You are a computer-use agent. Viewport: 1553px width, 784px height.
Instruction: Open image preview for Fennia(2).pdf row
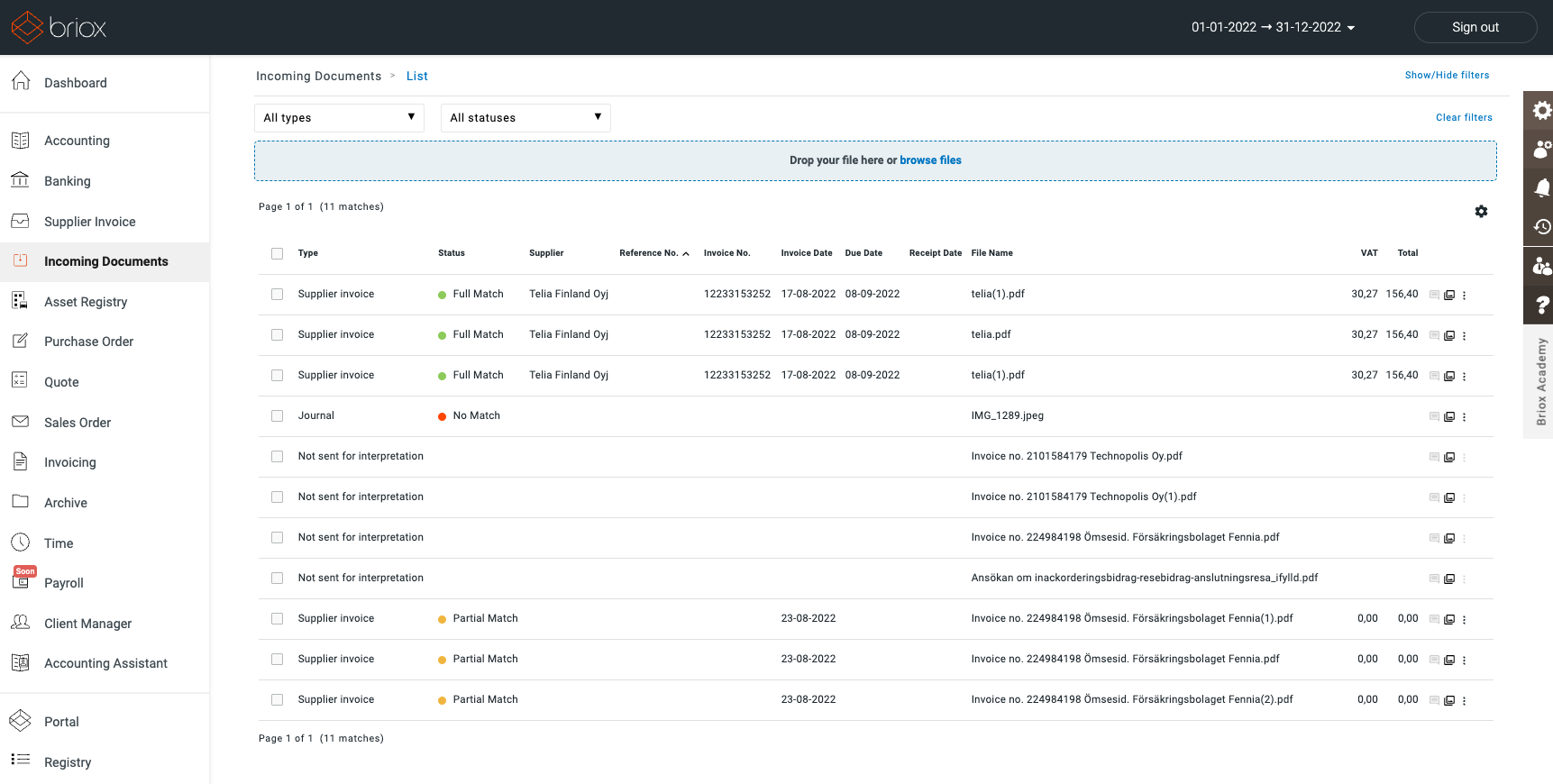tap(1449, 700)
